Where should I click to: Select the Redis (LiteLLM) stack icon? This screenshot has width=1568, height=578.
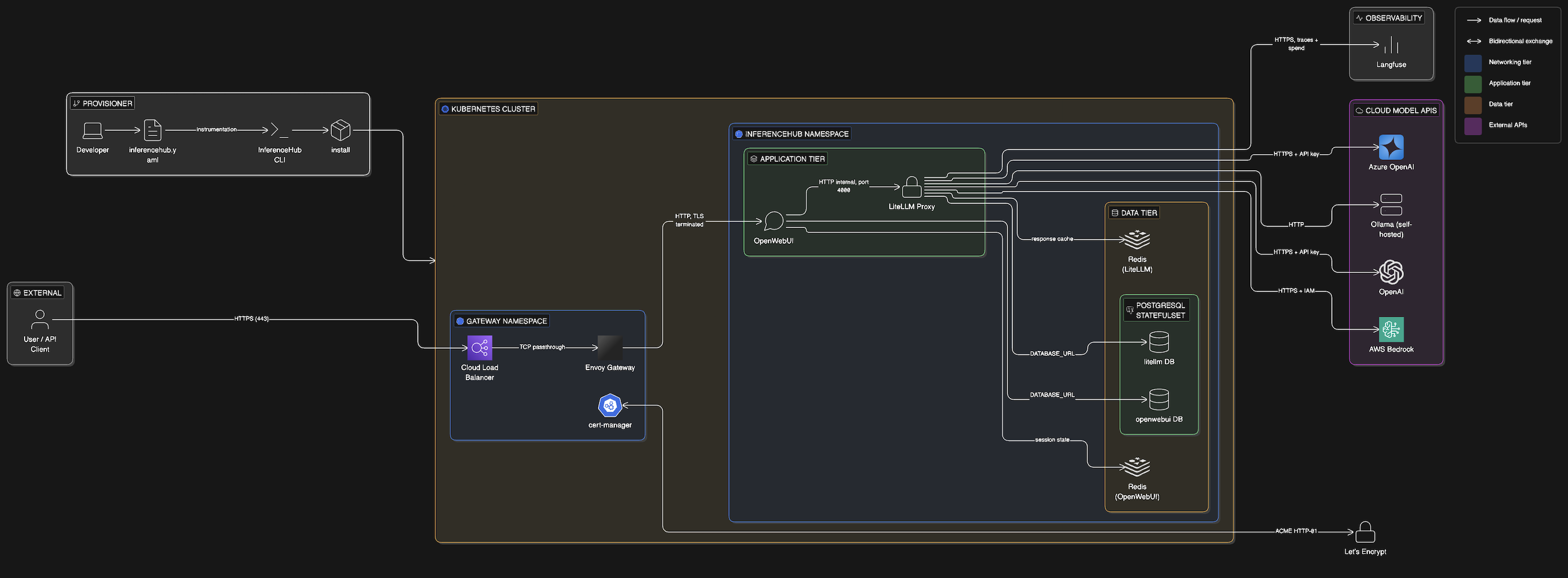coord(1136,239)
